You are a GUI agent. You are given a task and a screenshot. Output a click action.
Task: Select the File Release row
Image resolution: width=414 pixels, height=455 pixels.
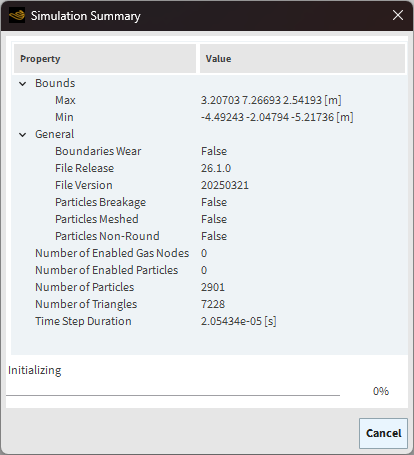pyautogui.click(x=209, y=168)
